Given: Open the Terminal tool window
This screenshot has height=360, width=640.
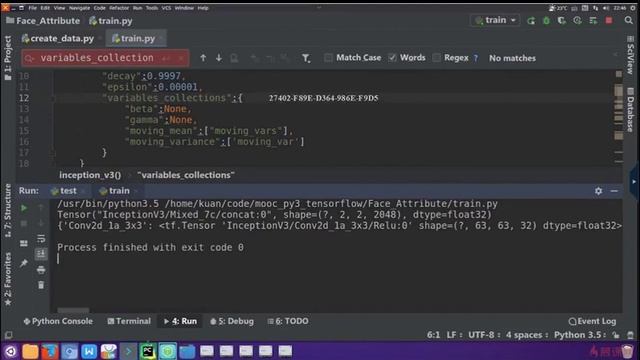Looking at the screenshot, I should [x=129, y=321].
